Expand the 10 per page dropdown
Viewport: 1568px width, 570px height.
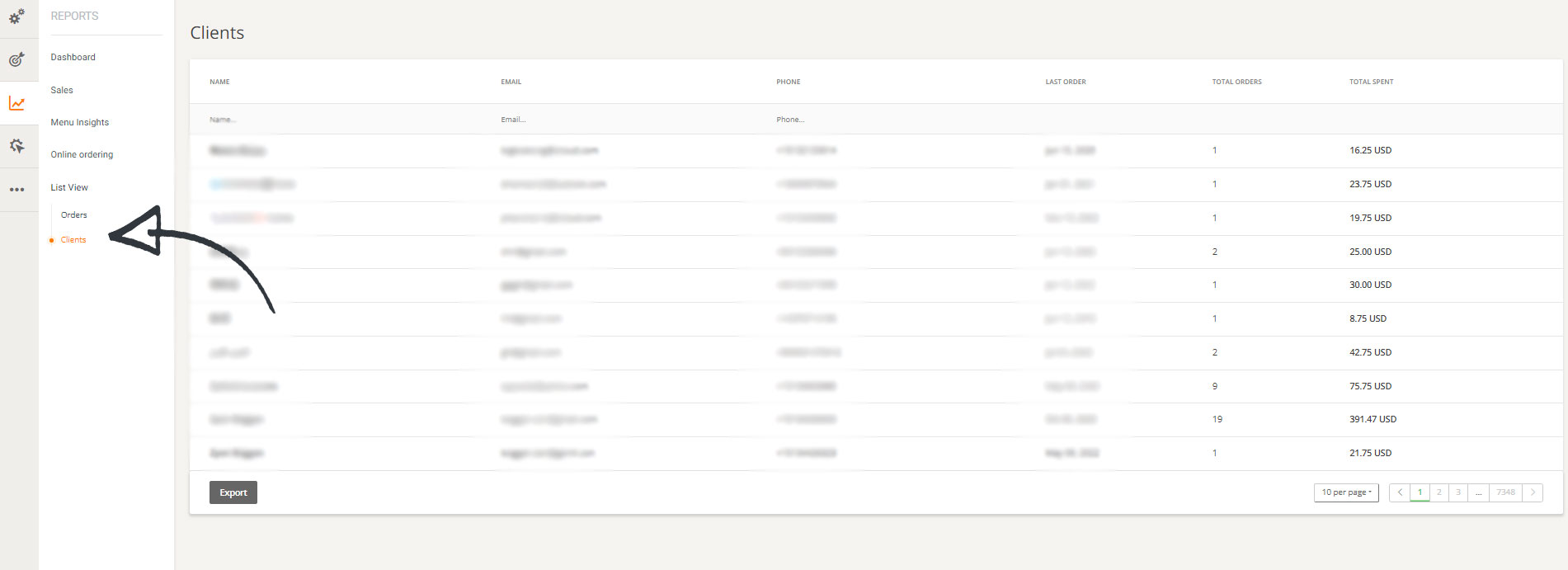point(1345,492)
